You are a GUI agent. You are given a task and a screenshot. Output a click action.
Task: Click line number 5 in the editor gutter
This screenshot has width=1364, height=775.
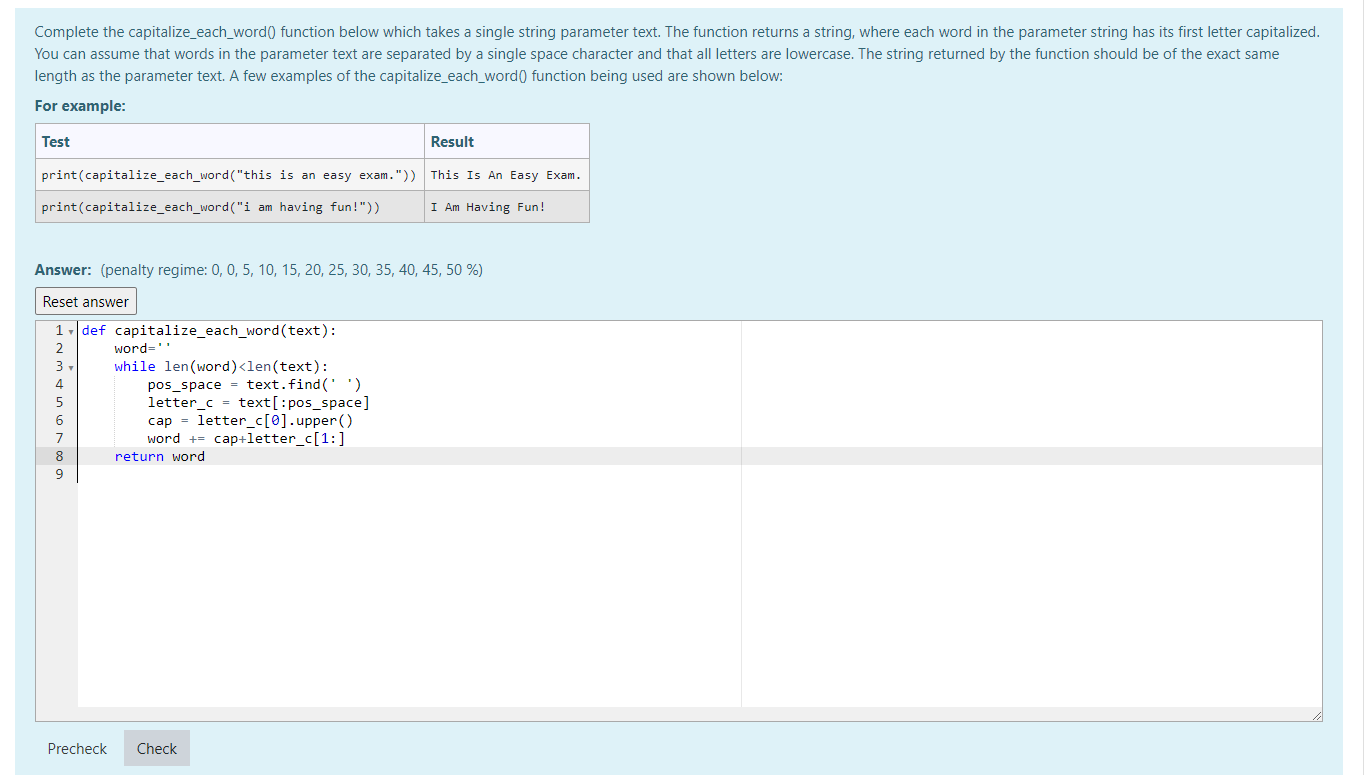click(x=59, y=402)
